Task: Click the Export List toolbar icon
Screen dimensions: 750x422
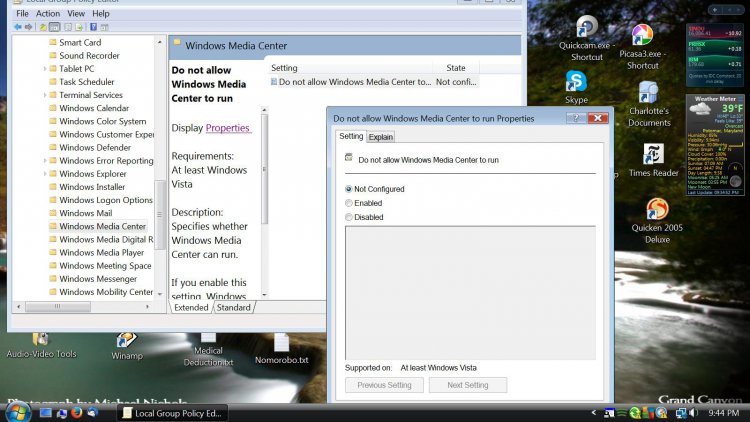Action: tap(79, 27)
